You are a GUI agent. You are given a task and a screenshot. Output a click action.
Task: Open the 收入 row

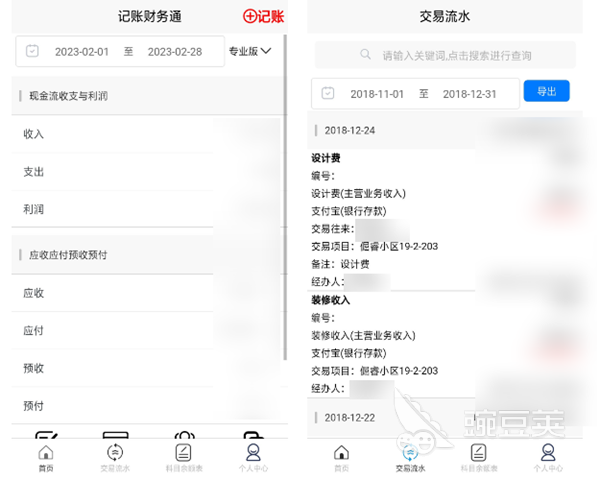[34, 134]
